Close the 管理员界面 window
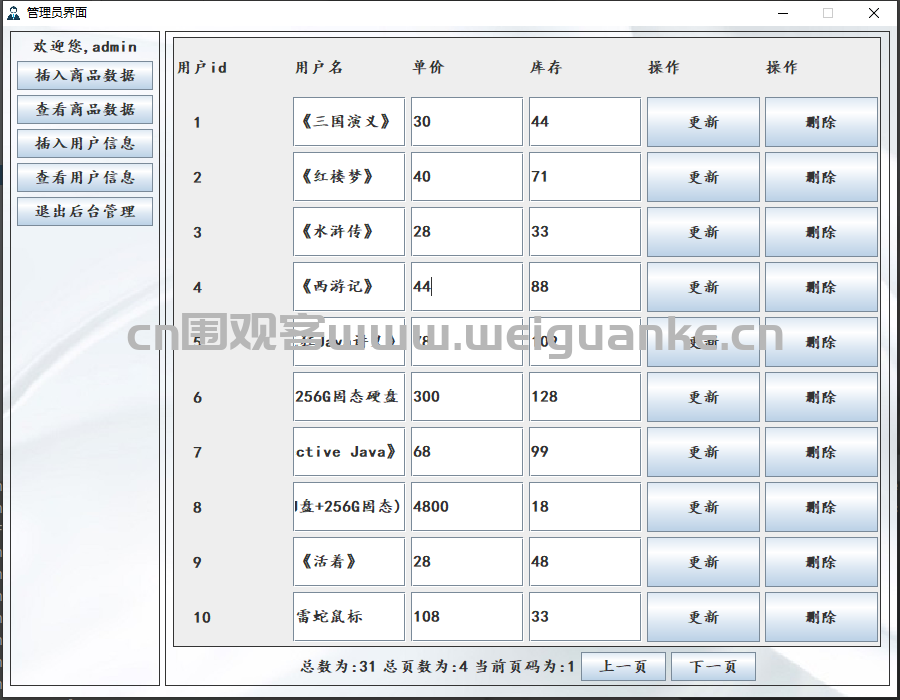Viewport: 900px width, 700px height. [x=874, y=13]
